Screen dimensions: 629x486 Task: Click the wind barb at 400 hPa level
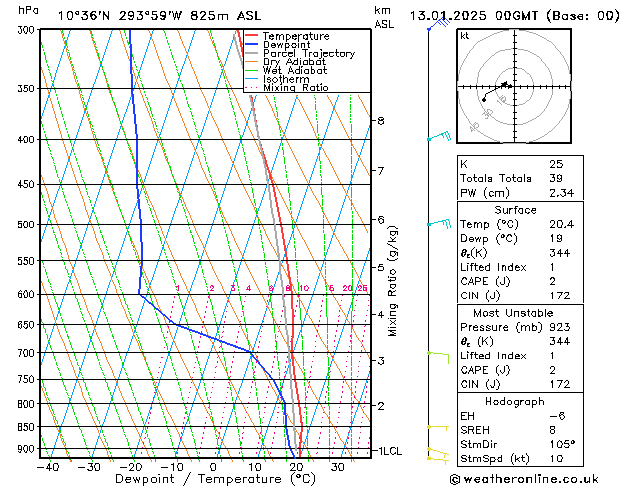[438, 136]
